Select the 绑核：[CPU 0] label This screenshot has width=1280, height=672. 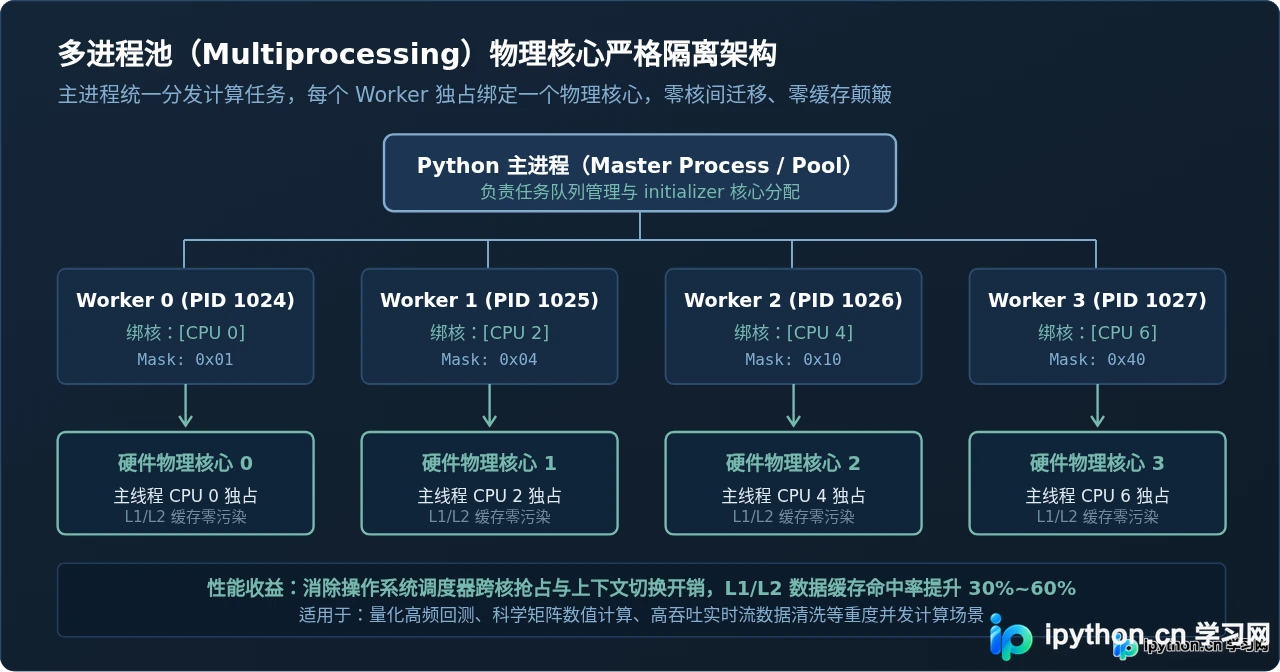(x=185, y=333)
